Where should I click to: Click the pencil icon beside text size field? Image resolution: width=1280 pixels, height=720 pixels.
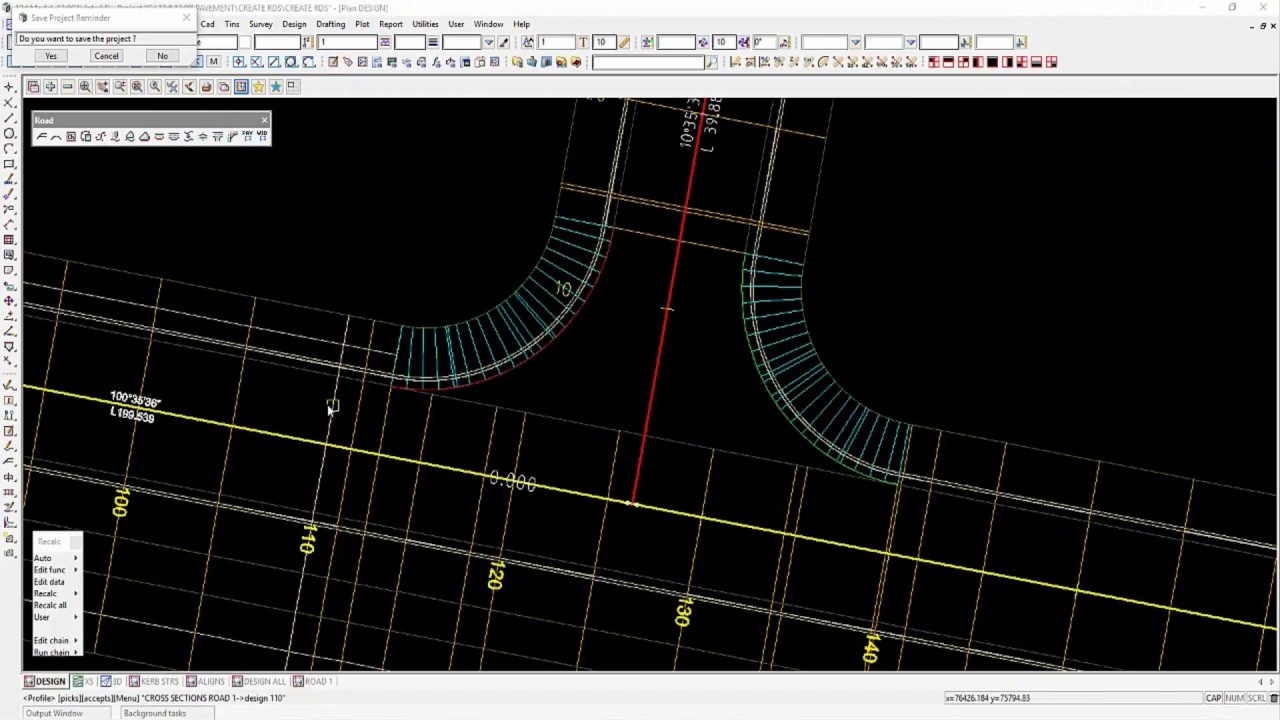(624, 42)
